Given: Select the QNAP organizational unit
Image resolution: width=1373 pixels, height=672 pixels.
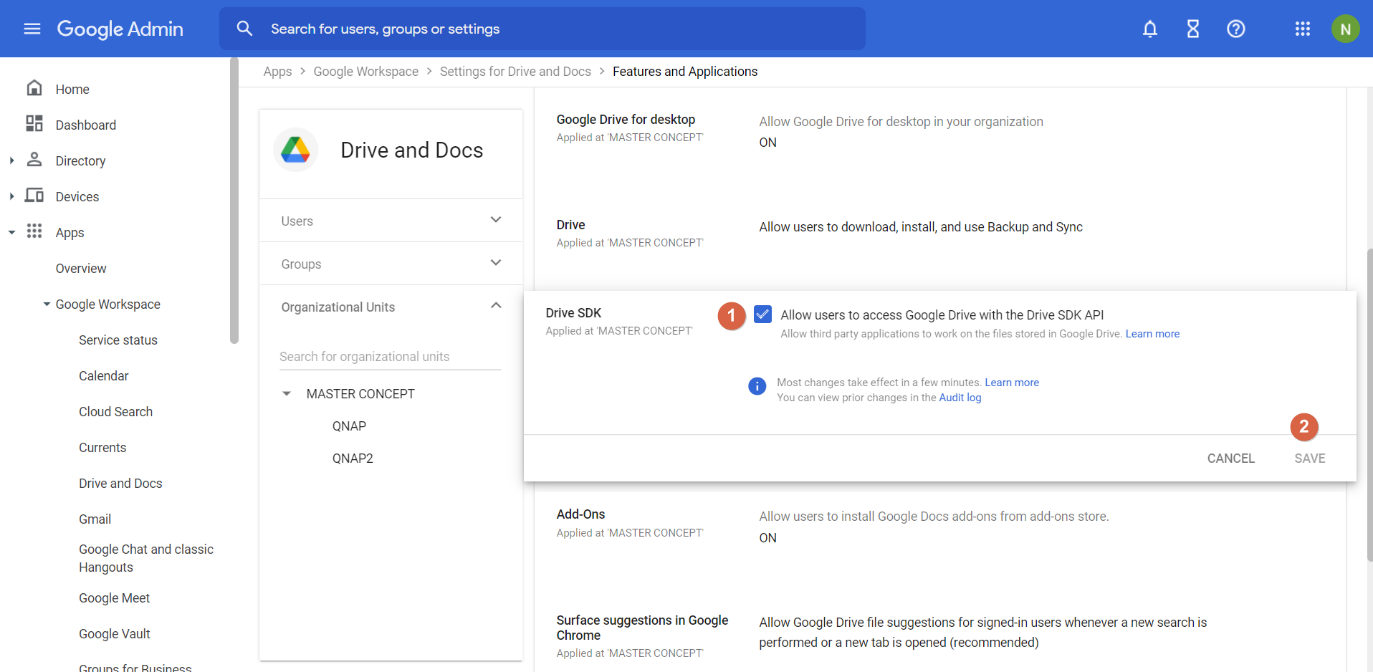Looking at the screenshot, I should 349,426.
